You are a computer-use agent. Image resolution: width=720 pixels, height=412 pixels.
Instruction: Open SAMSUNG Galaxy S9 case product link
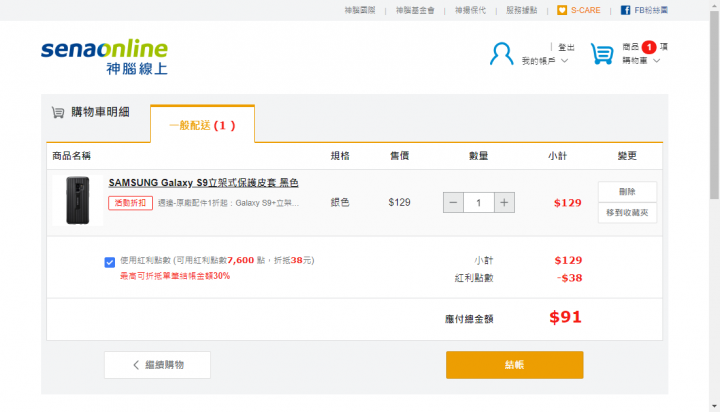click(203, 183)
